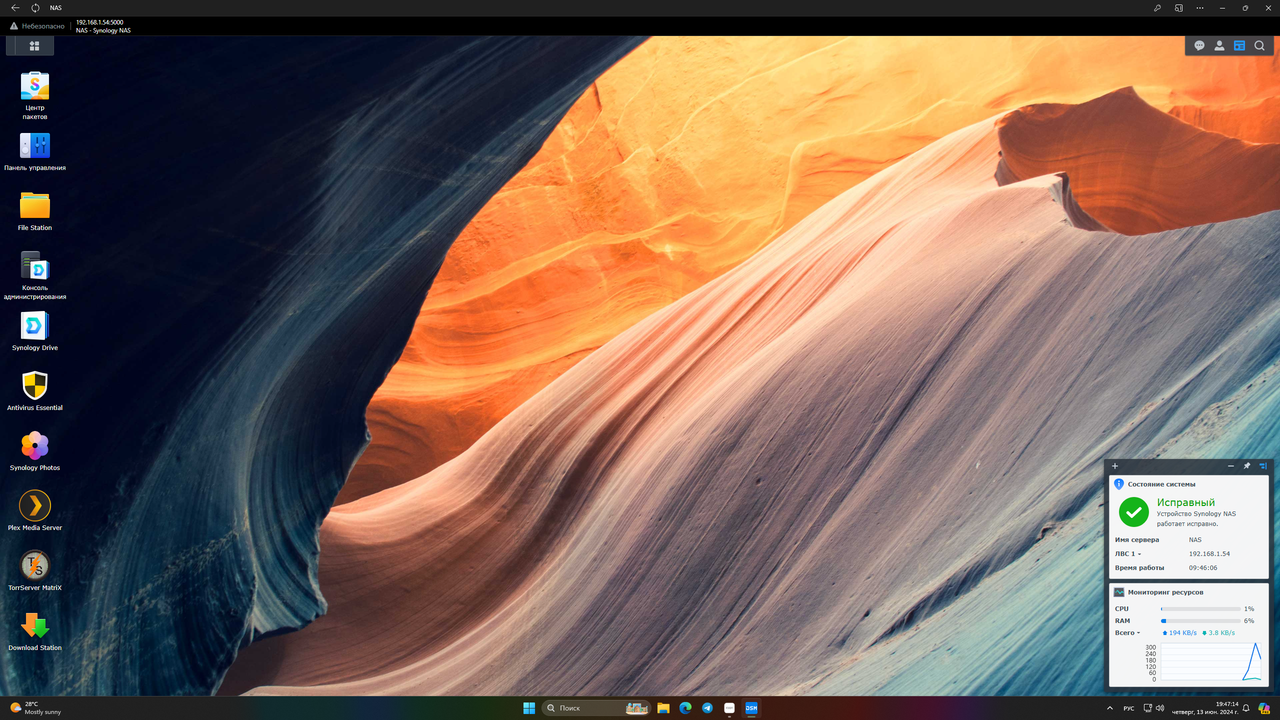Viewport: 1280px width, 720px height.
Task: Open the DSM main menu grid
Action: pyautogui.click(x=34, y=46)
